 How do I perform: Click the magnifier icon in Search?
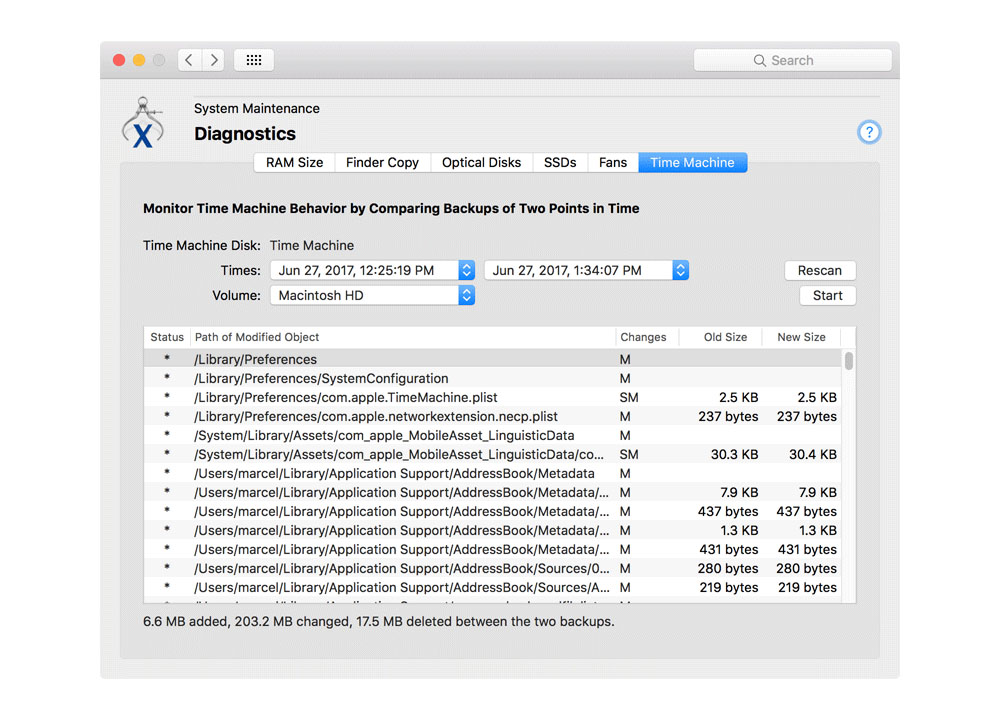tap(760, 61)
